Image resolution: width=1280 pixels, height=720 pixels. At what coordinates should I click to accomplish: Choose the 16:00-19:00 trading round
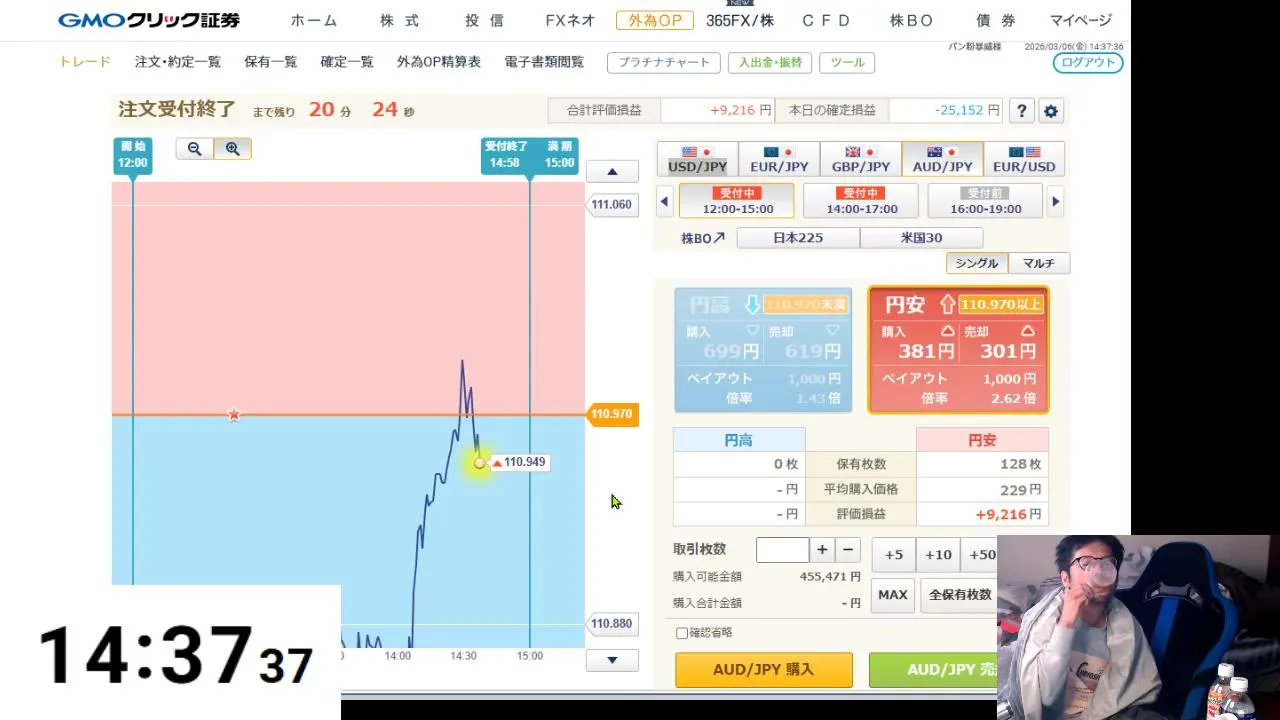click(x=986, y=201)
